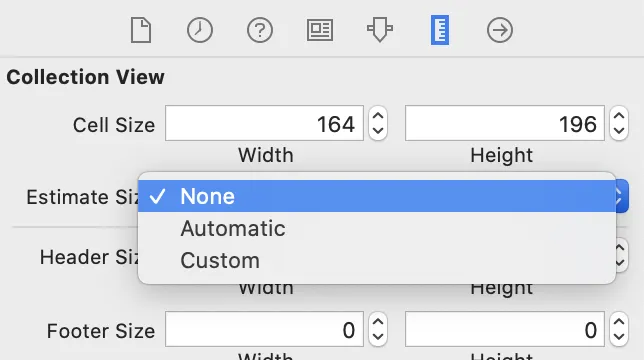
Task: Open the Attributes inspector
Action: click(x=380, y=30)
